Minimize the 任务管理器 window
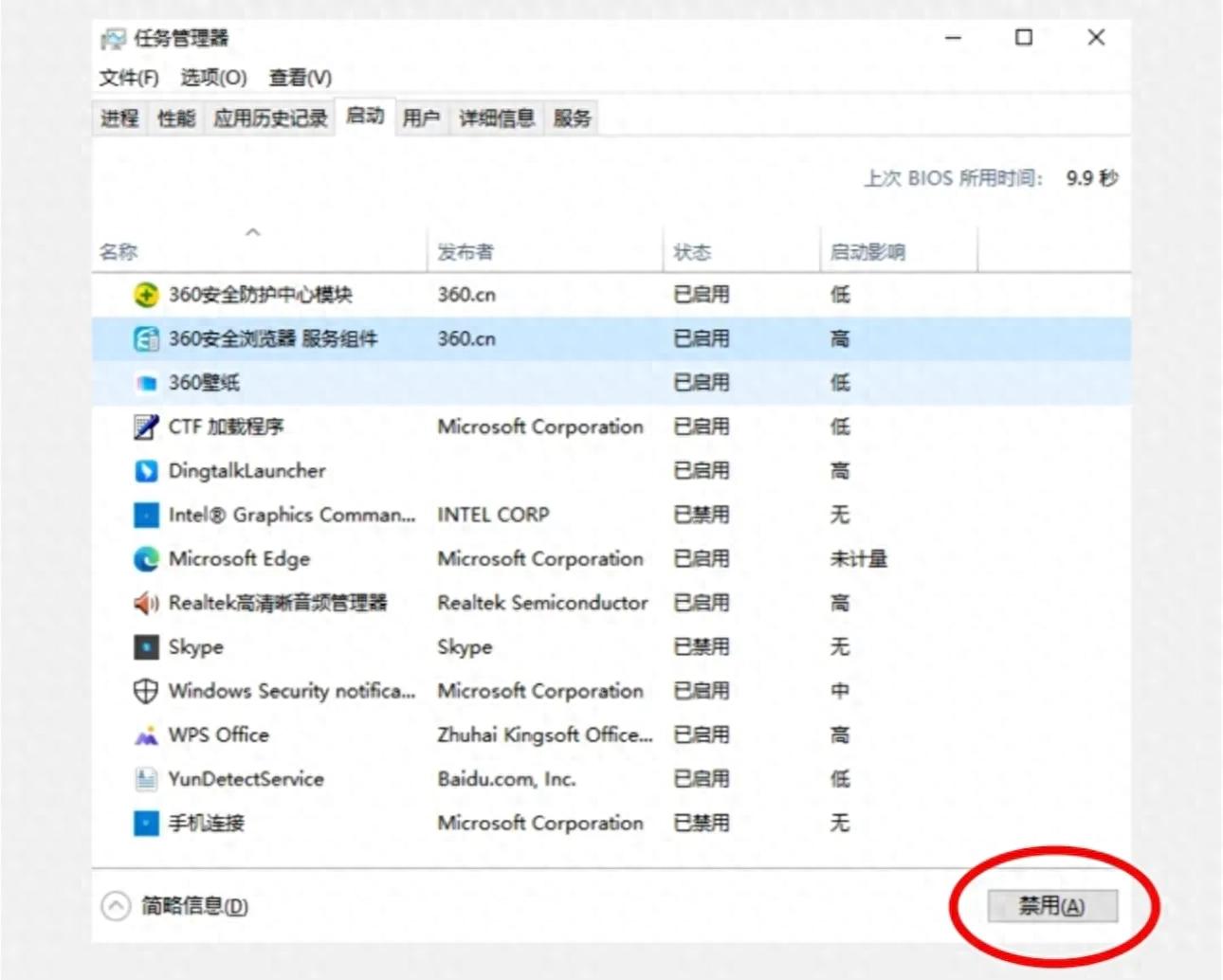The image size is (1223, 980). pyautogui.click(x=954, y=38)
